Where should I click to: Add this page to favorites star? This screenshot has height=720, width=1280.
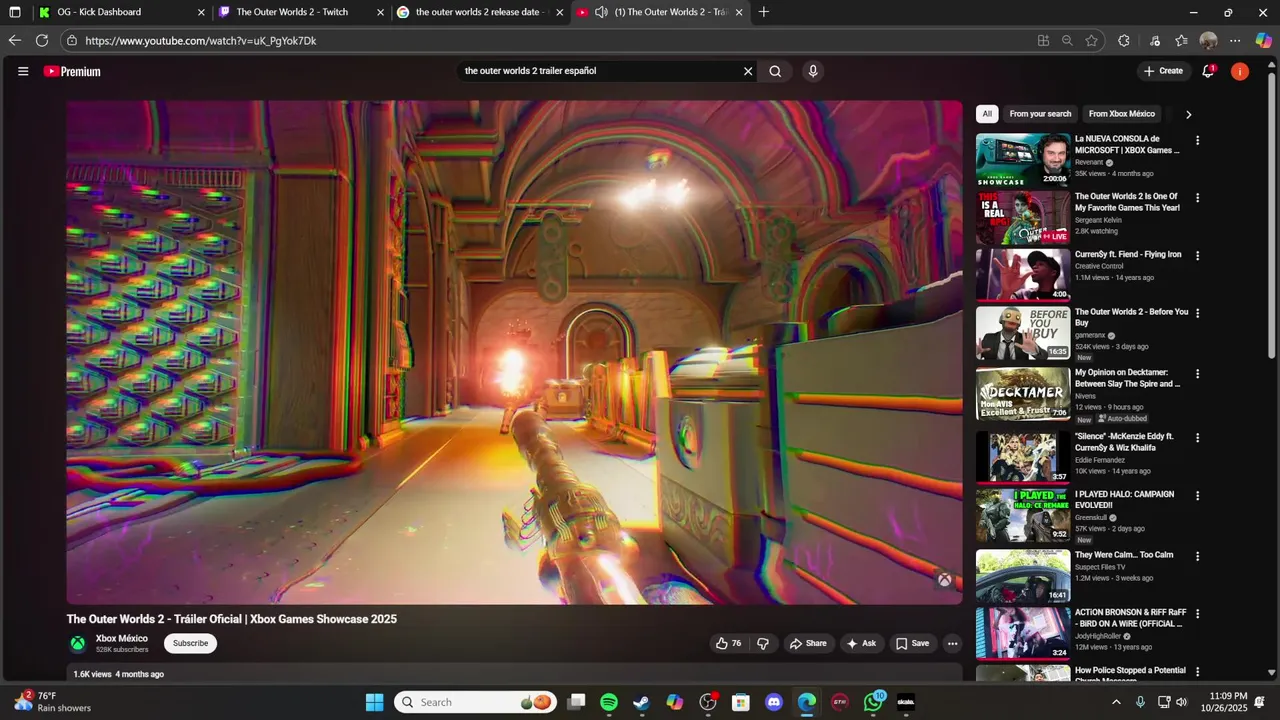pos(1091,41)
